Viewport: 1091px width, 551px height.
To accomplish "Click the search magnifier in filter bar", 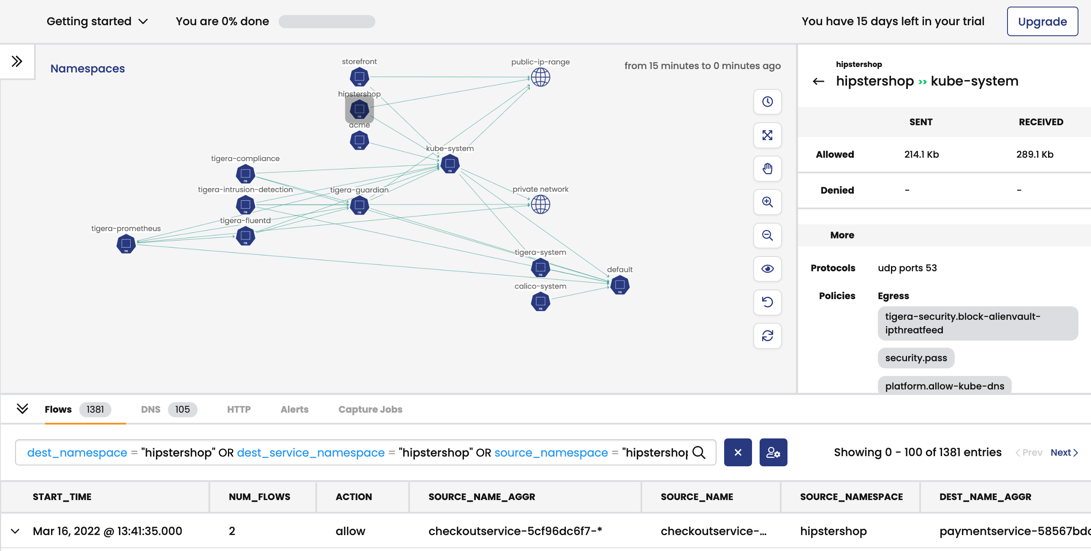I will click(699, 453).
